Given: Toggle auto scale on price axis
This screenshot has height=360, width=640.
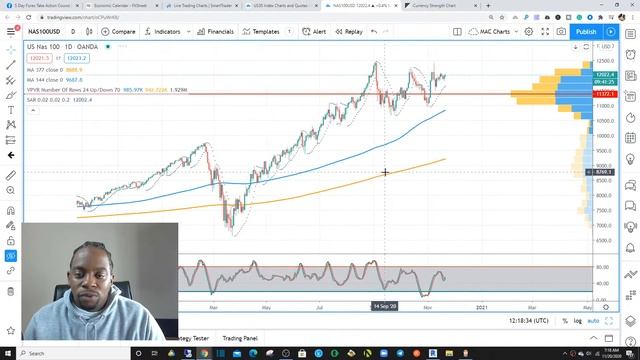Looking at the screenshot, I should (593, 321).
